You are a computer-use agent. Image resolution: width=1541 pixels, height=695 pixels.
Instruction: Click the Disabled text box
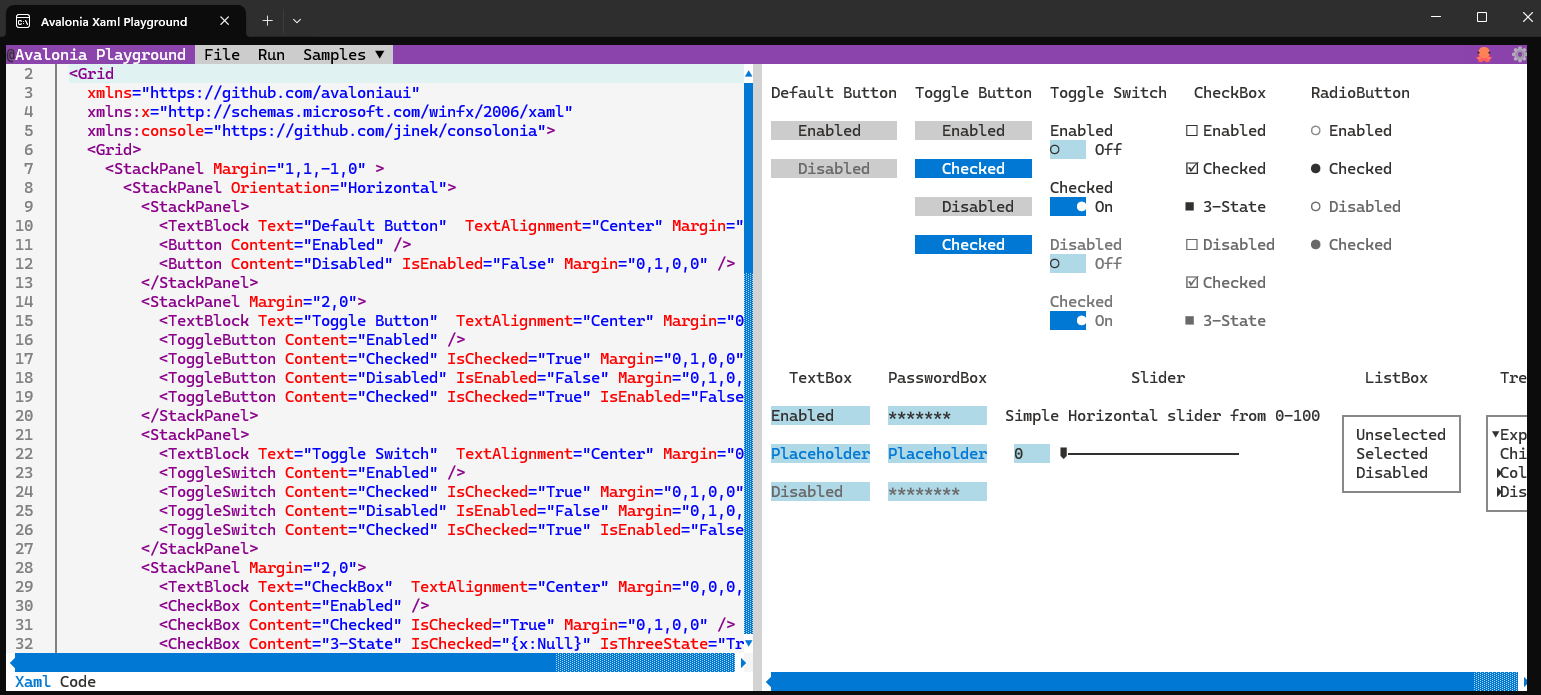820,492
